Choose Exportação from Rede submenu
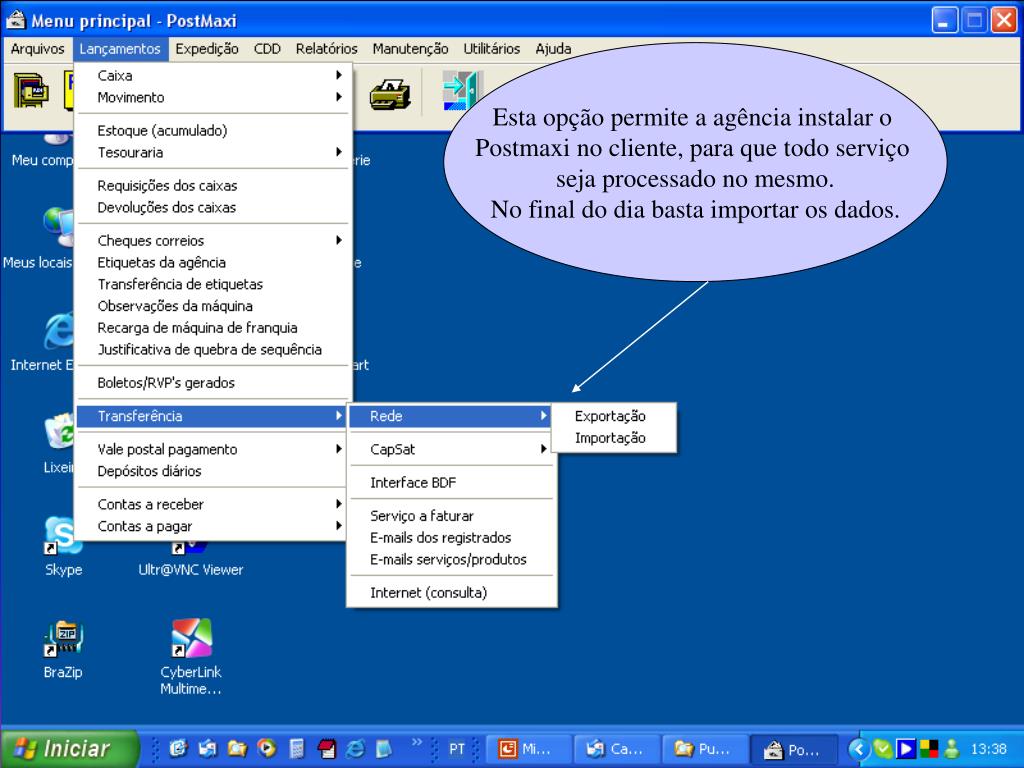The height and width of the screenshot is (768, 1024). click(613, 416)
